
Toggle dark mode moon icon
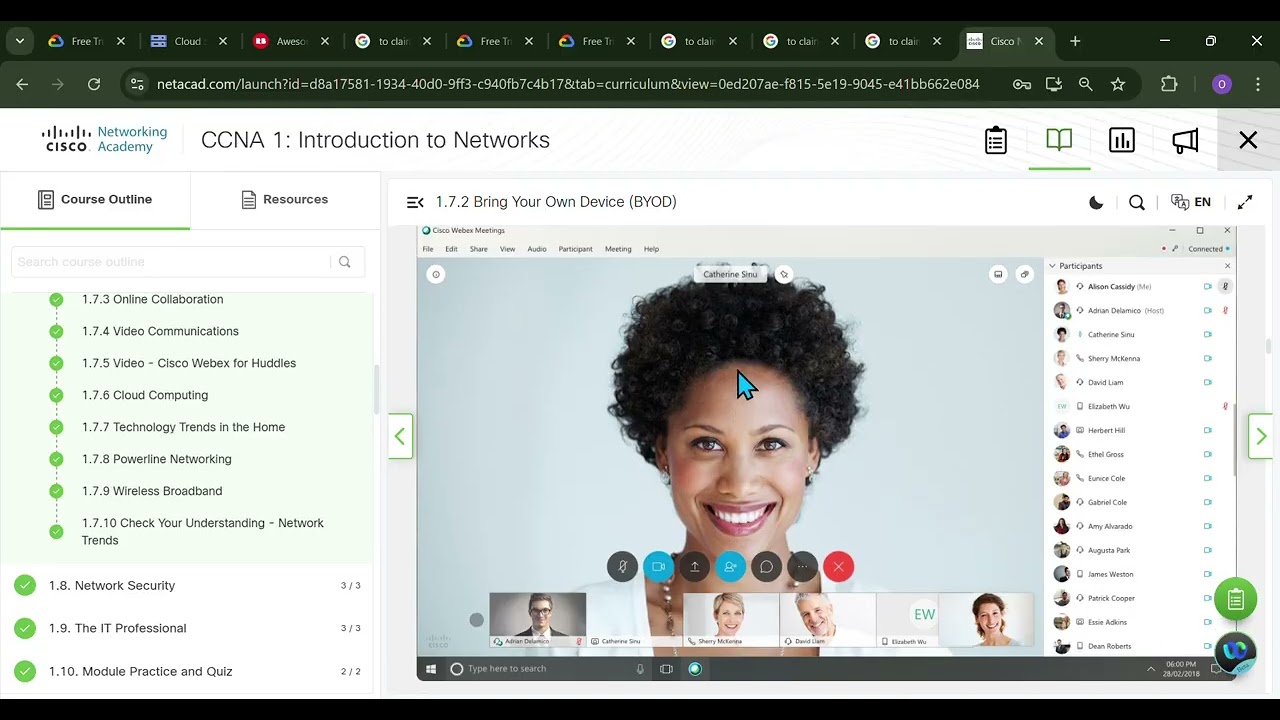pyautogui.click(x=1096, y=202)
